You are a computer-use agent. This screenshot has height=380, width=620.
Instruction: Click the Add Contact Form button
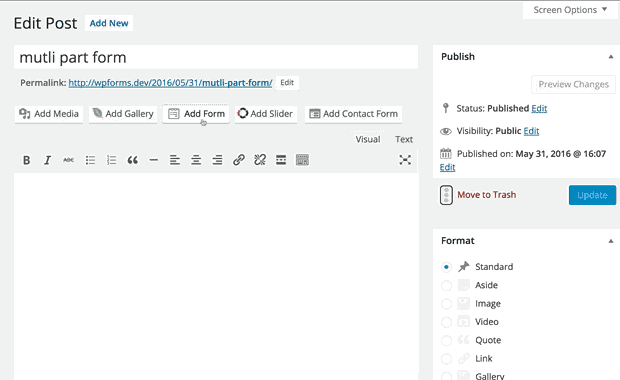tap(353, 114)
